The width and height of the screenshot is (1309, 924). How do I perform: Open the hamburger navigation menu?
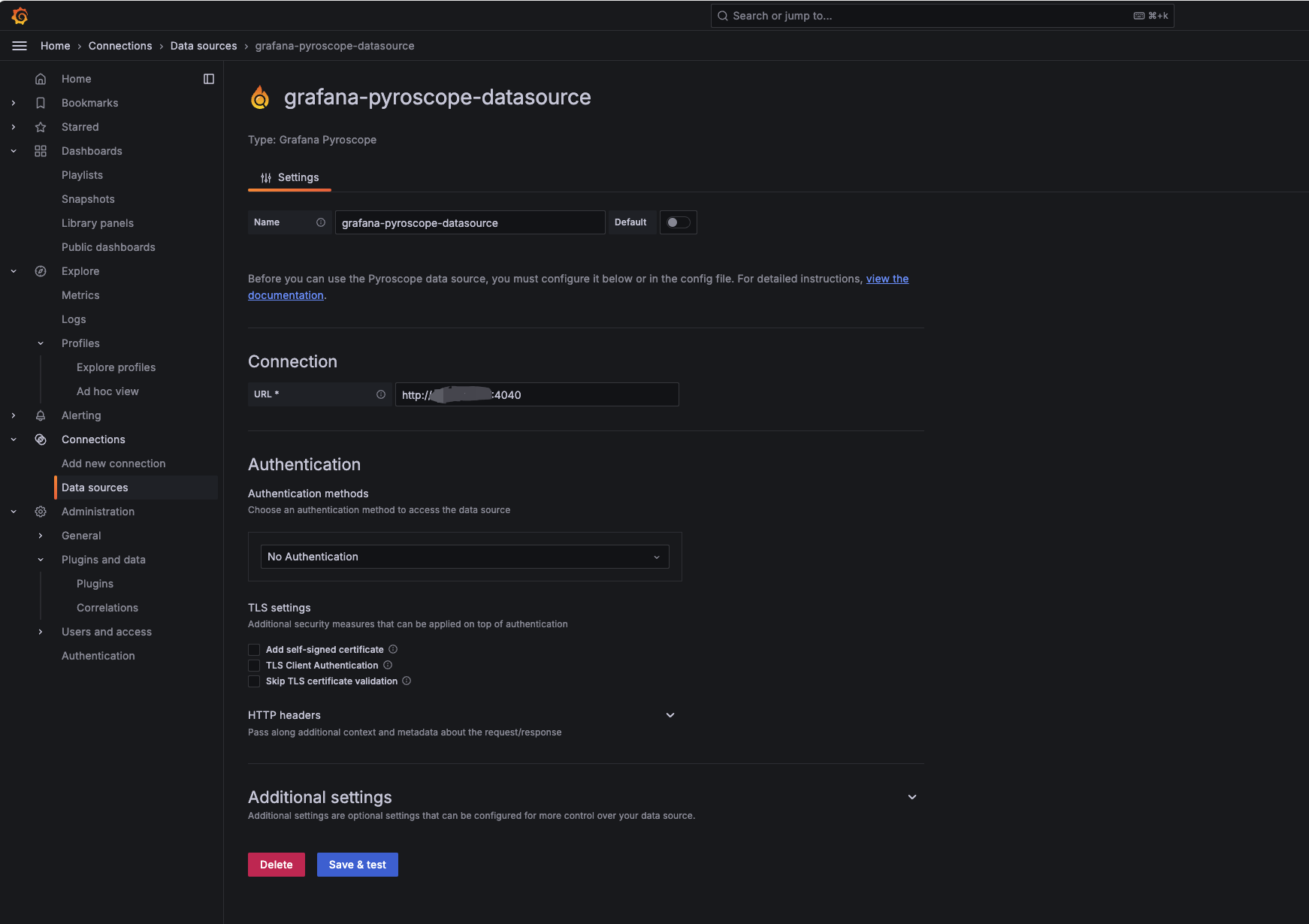click(x=19, y=46)
